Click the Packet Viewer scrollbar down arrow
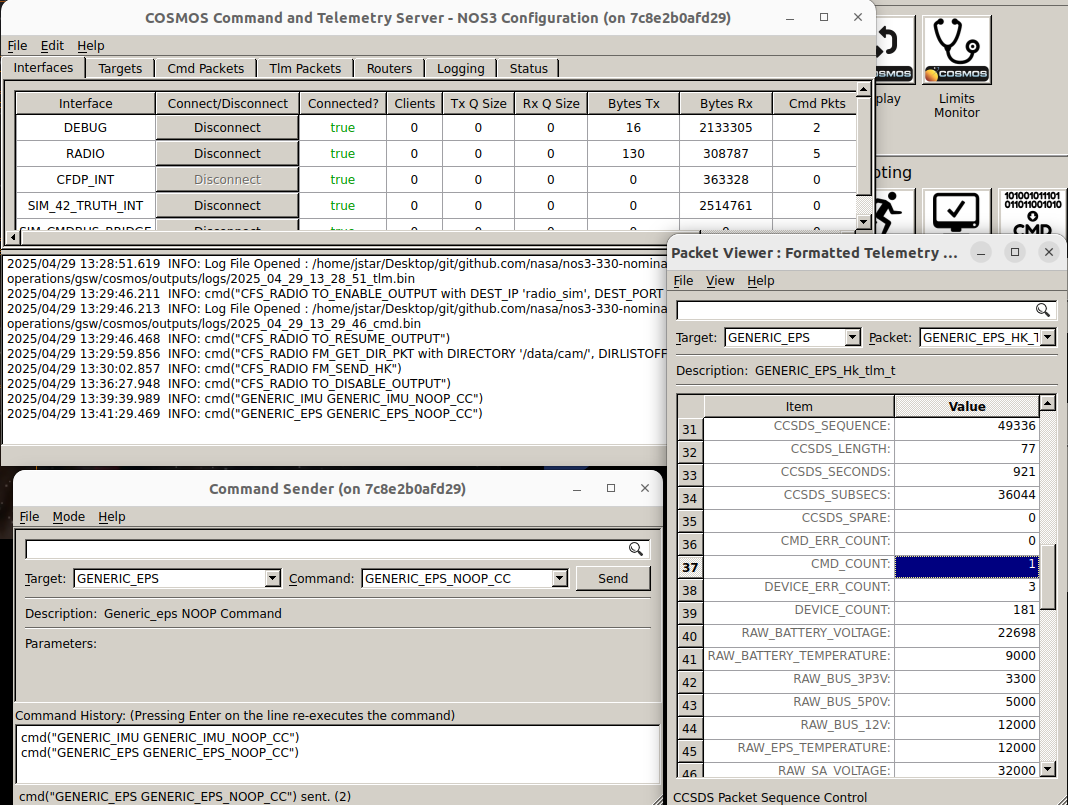1068x805 pixels. [1048, 769]
